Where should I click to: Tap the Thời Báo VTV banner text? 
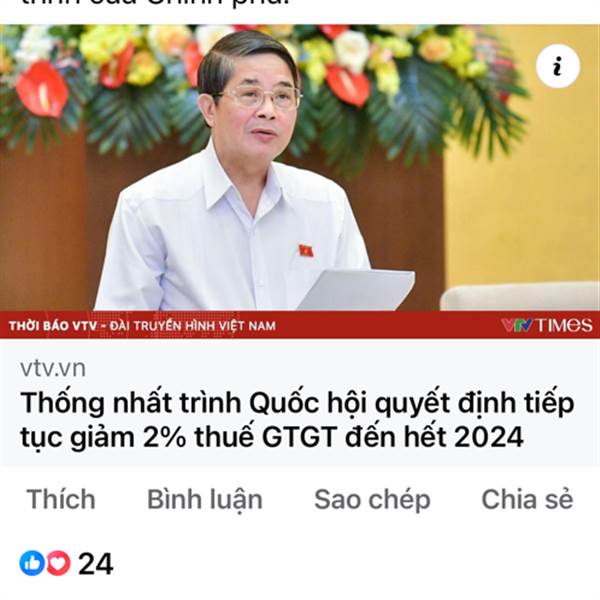pyautogui.click(x=142, y=326)
